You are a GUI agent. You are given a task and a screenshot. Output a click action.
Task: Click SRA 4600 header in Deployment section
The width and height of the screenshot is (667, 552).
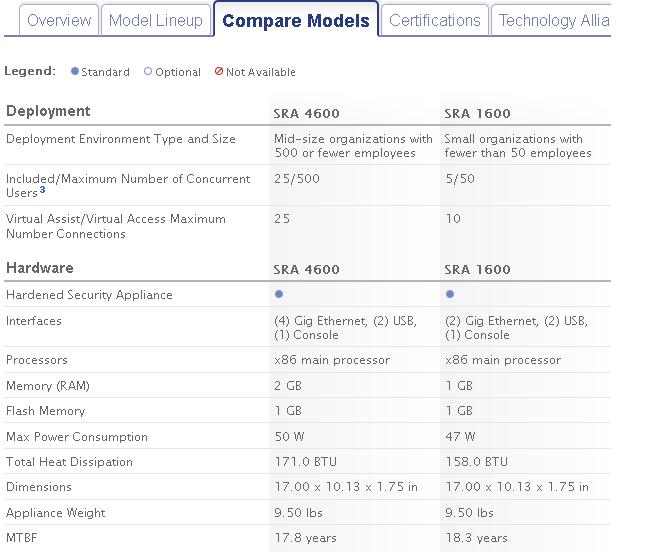pos(306,114)
